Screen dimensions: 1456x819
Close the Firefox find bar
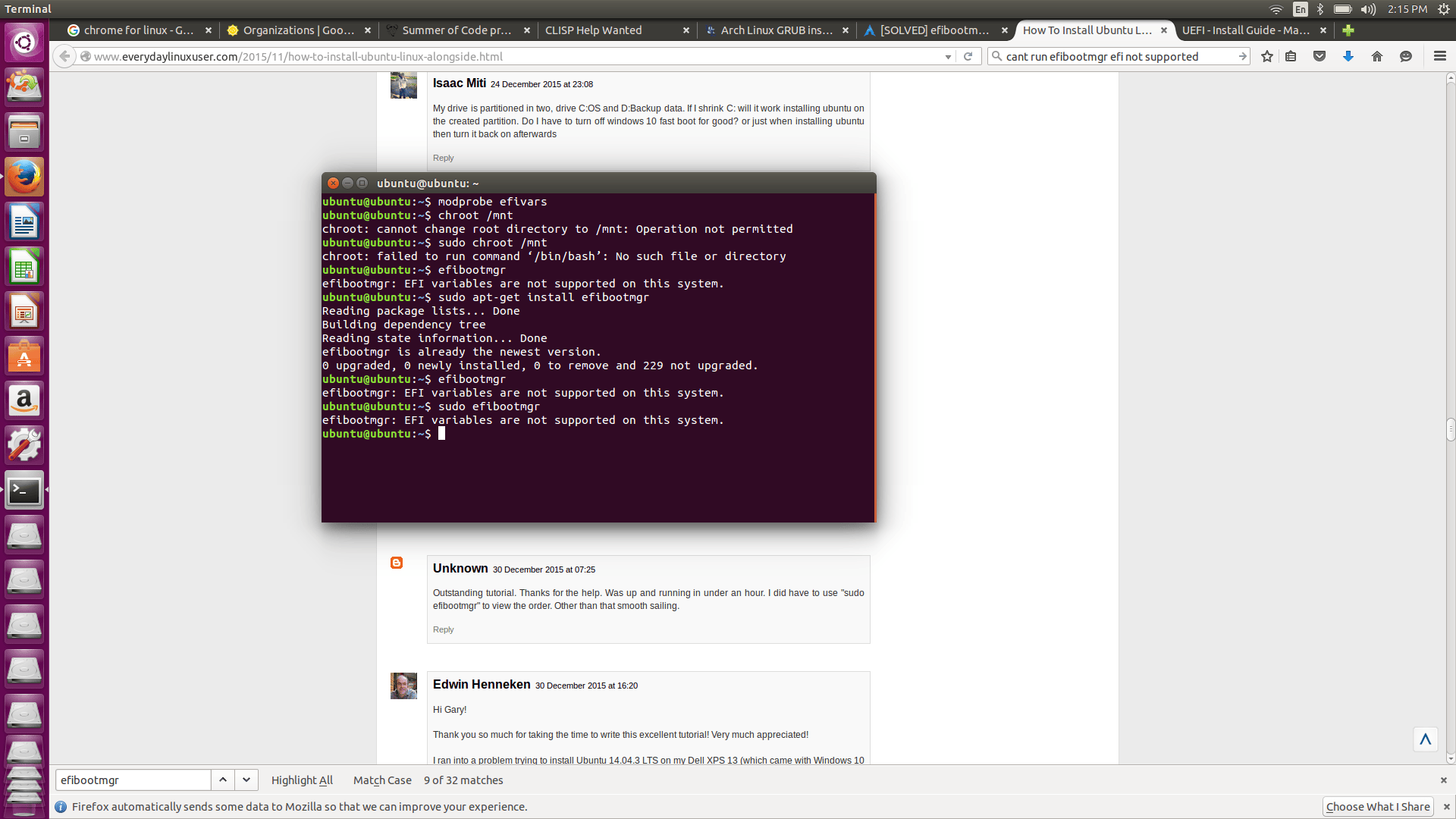coord(1443,780)
